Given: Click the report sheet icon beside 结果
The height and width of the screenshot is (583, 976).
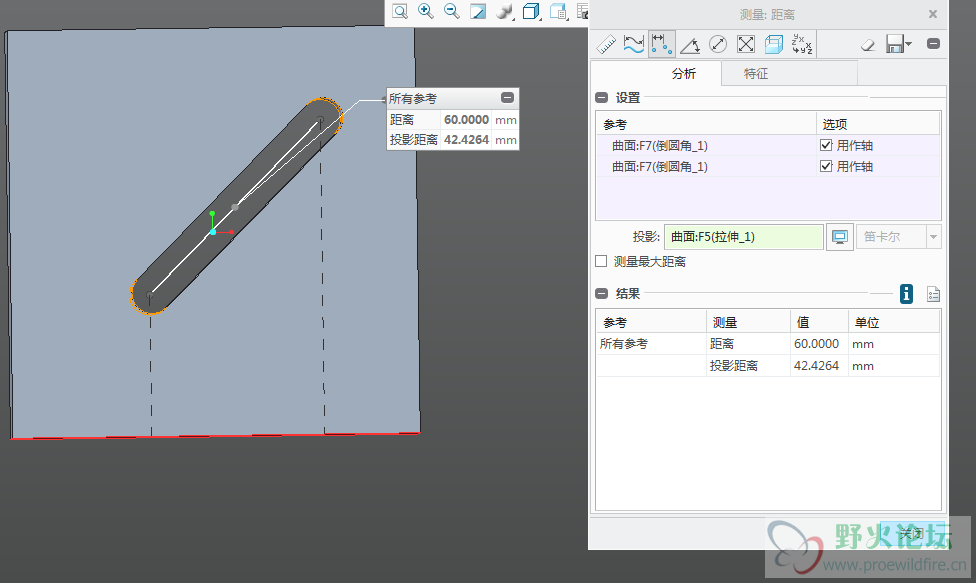Looking at the screenshot, I should click(933, 294).
